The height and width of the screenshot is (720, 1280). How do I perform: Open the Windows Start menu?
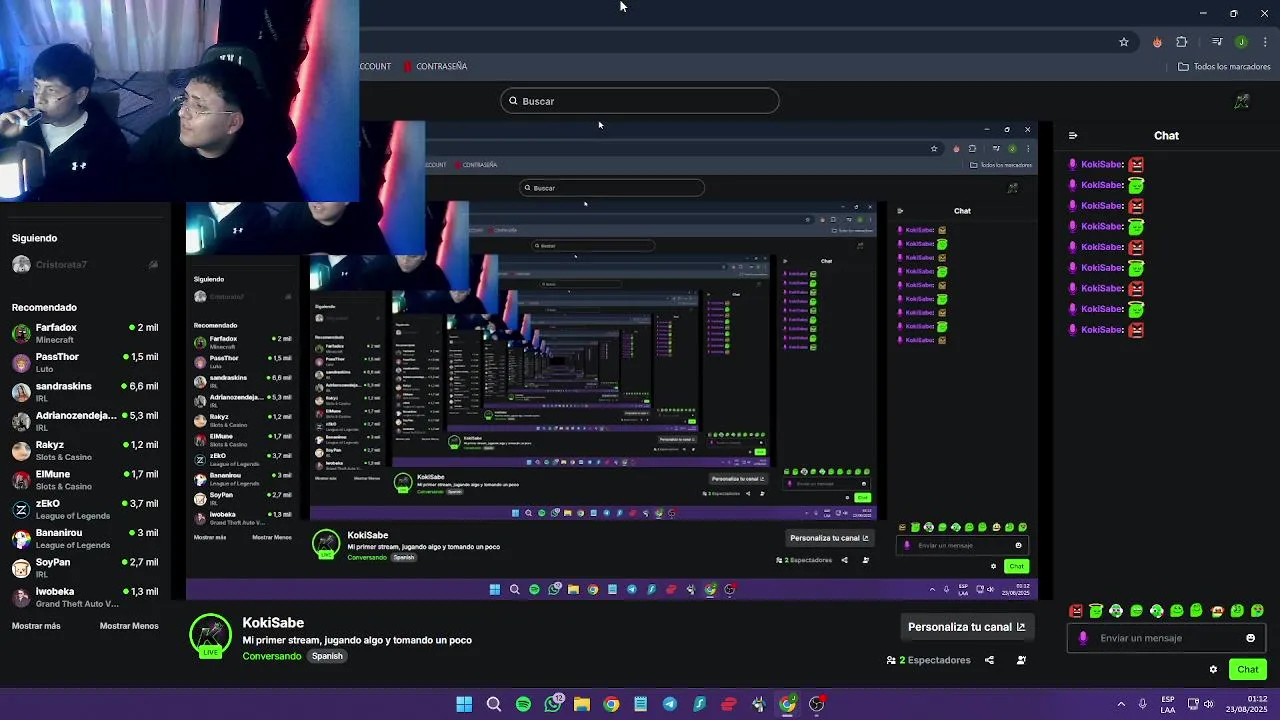(464, 704)
